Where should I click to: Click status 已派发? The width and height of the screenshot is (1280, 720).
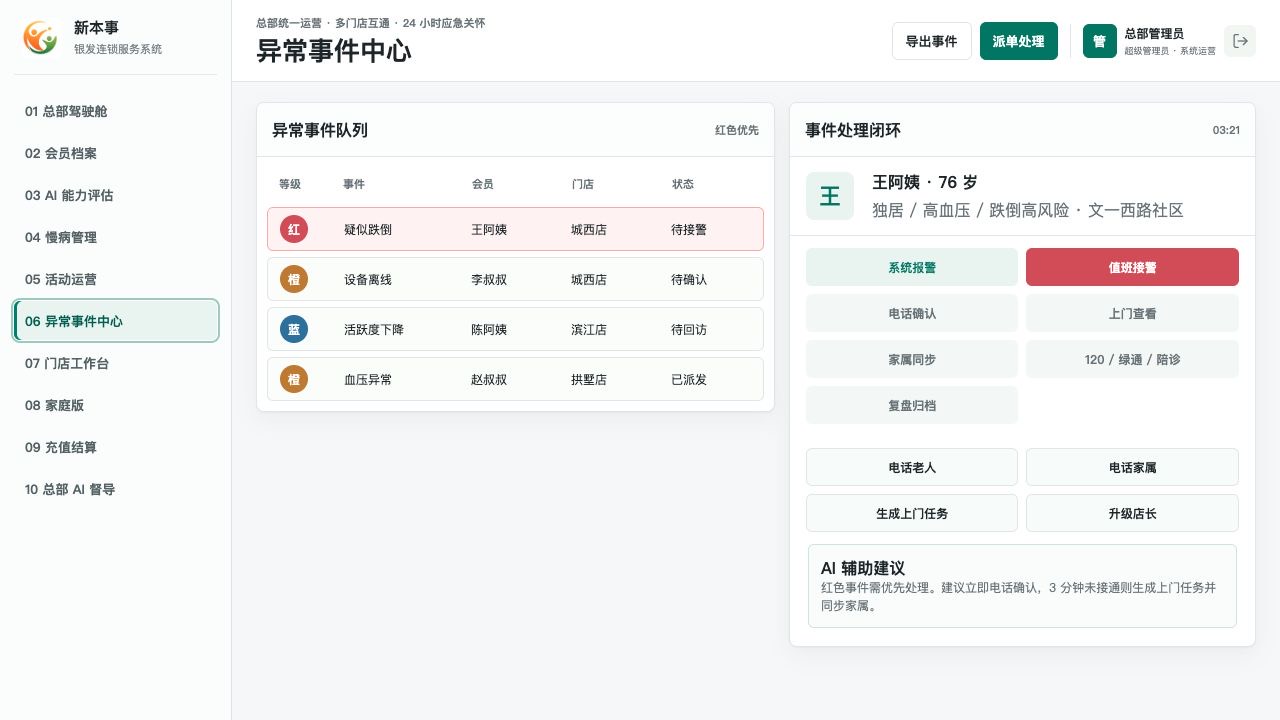pyautogui.click(x=689, y=379)
